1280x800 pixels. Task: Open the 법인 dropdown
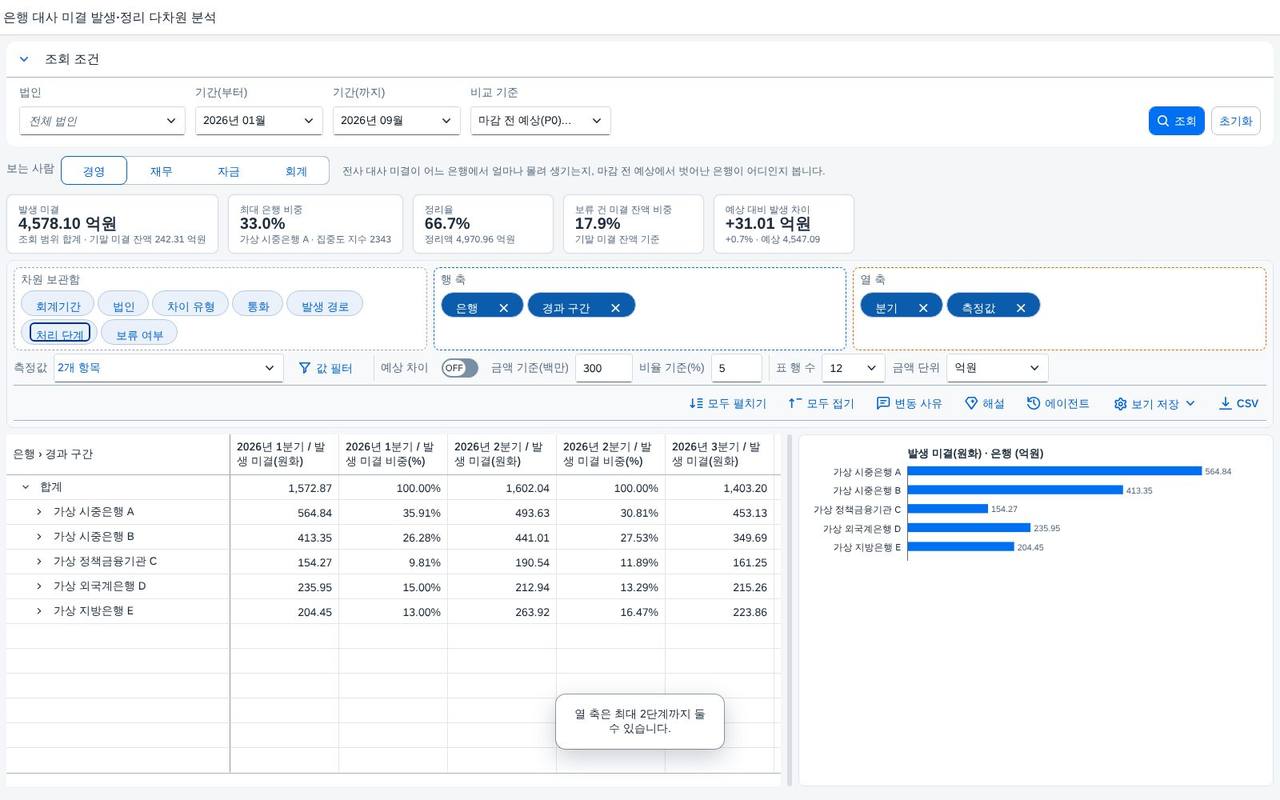pyautogui.click(x=102, y=121)
